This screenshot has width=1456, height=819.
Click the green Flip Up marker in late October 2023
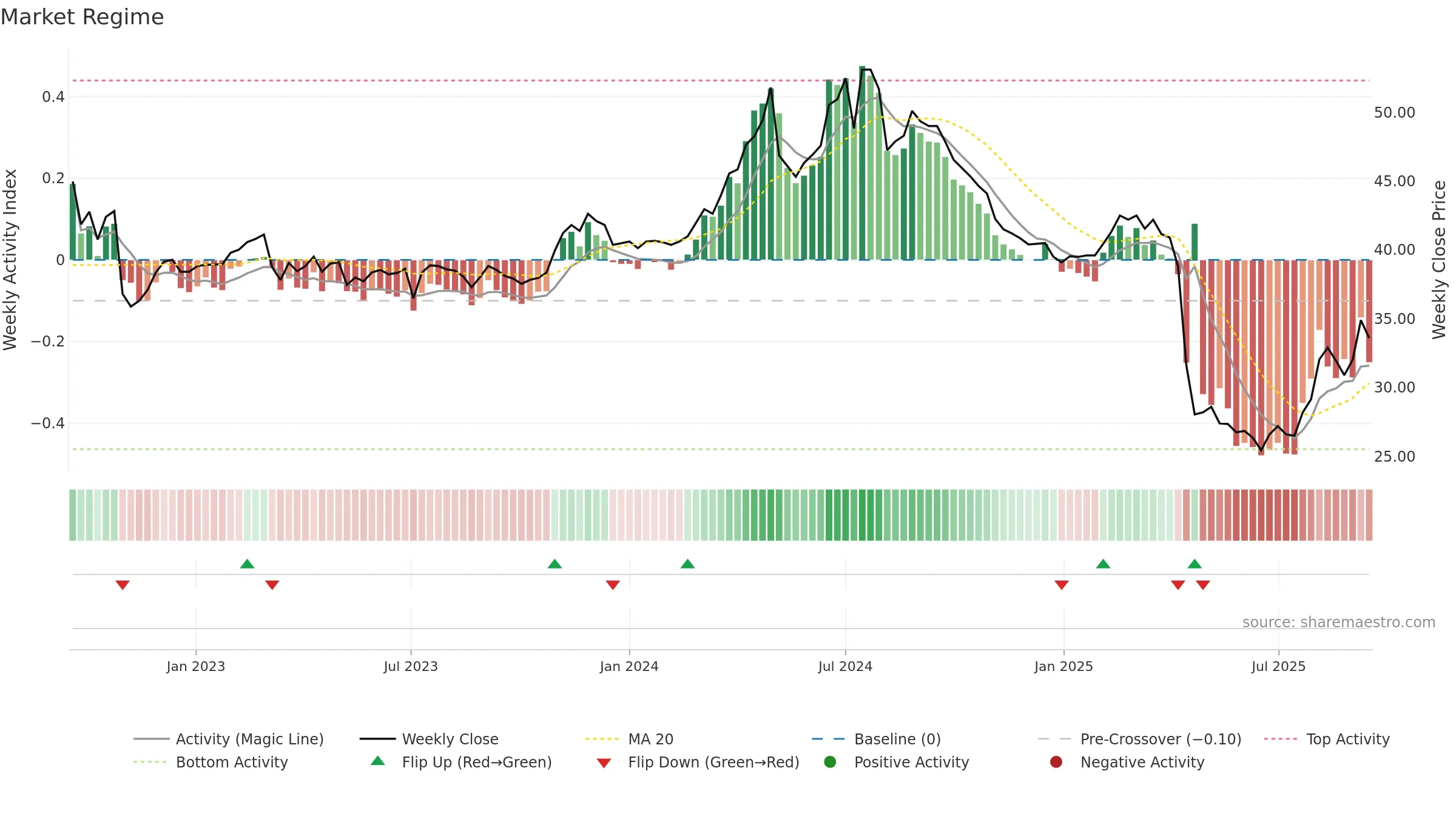click(x=554, y=564)
